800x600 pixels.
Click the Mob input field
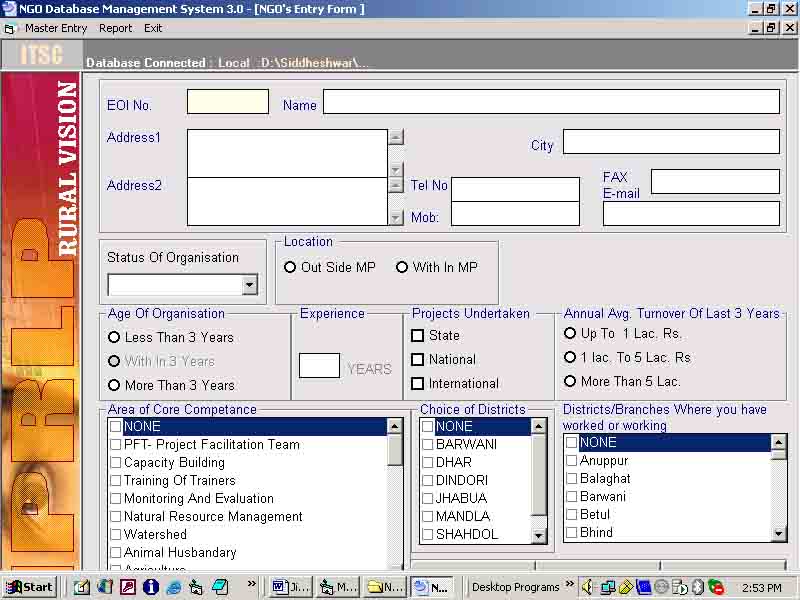click(x=515, y=213)
